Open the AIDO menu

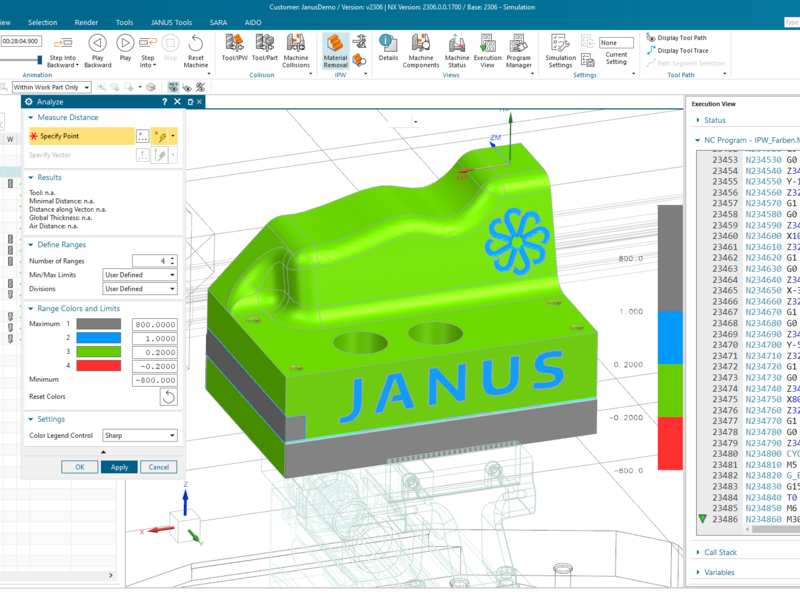[253, 22]
